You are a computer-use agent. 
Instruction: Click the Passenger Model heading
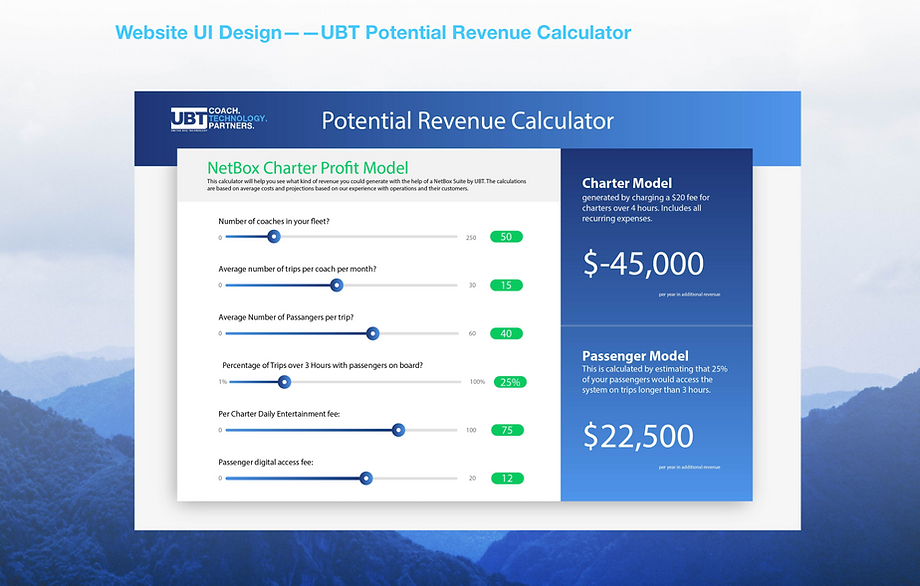point(635,355)
